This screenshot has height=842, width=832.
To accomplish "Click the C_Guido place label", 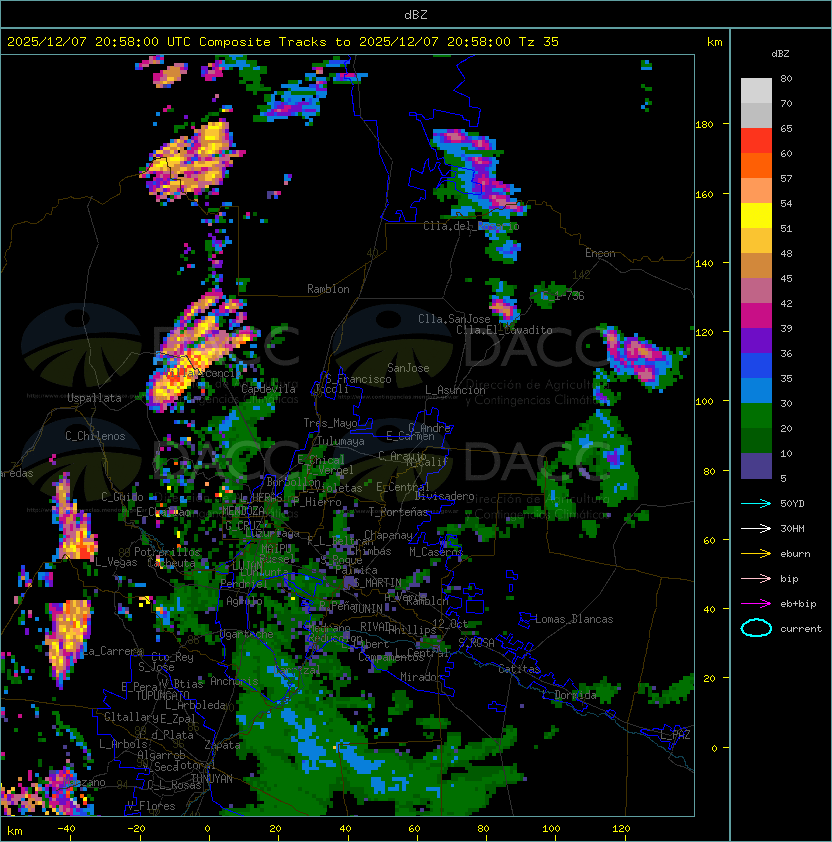I will click(x=122, y=497).
